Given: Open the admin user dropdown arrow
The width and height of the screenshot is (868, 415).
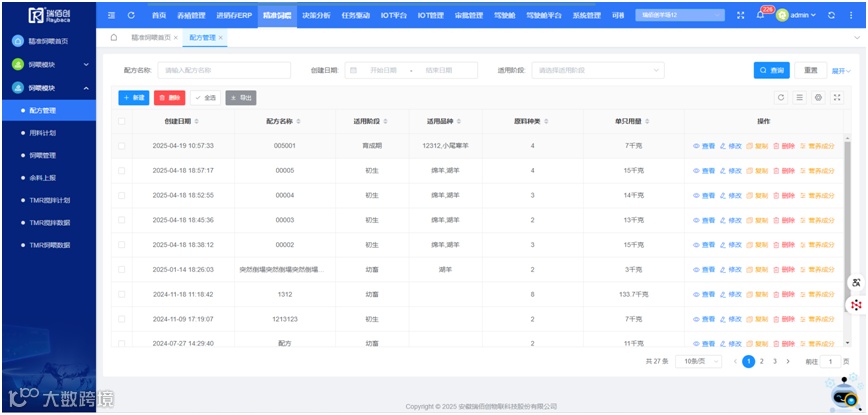Looking at the screenshot, I should (813, 15).
